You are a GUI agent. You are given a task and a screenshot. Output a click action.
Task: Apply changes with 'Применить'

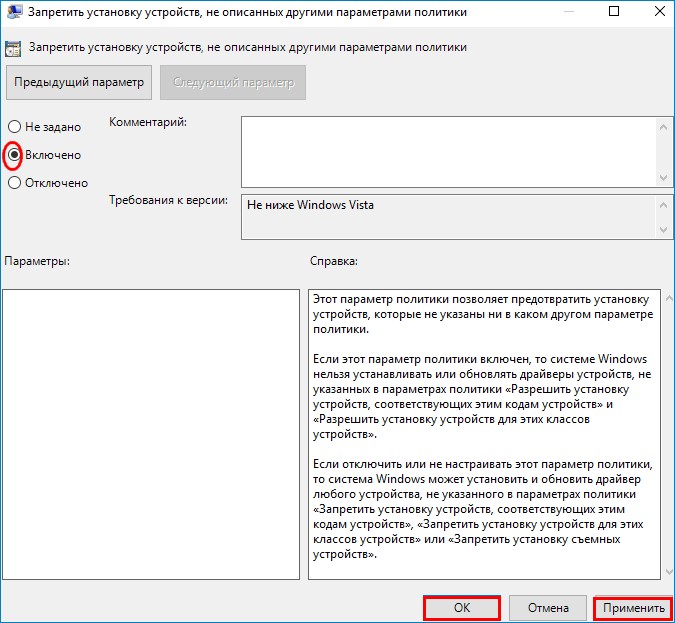tap(632, 608)
